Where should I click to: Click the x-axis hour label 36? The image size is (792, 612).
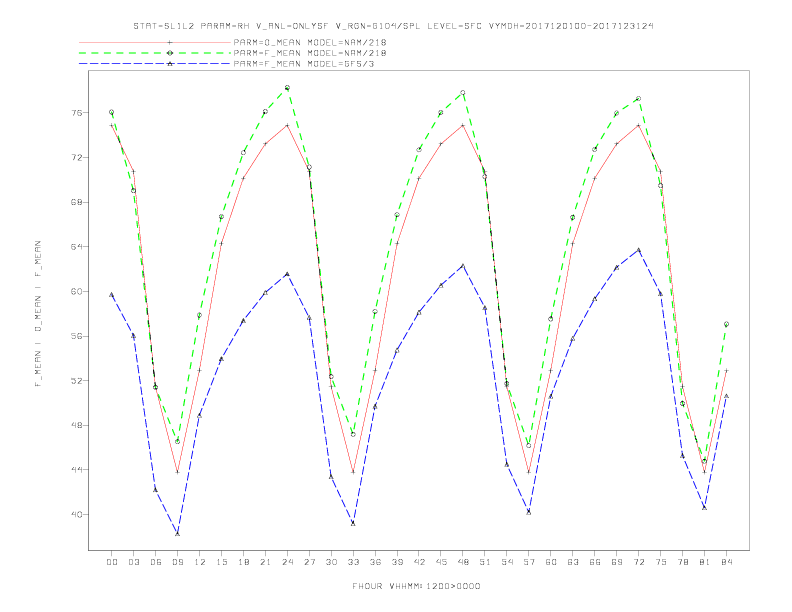tap(375, 562)
